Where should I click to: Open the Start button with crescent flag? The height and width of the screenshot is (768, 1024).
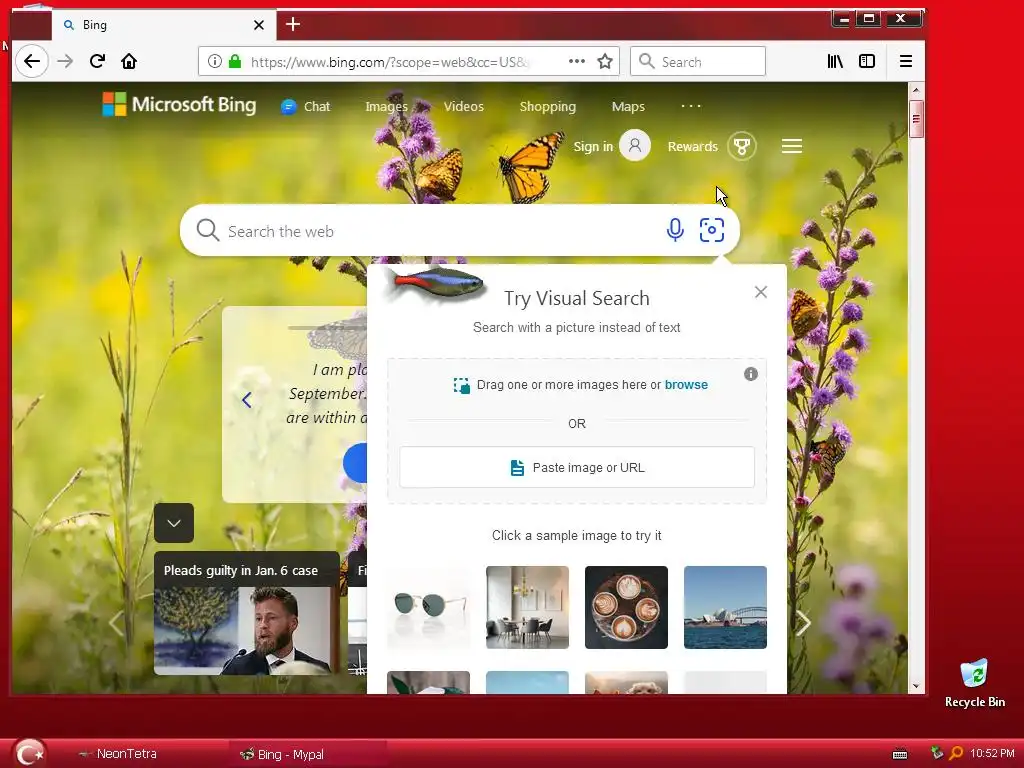tap(30, 753)
